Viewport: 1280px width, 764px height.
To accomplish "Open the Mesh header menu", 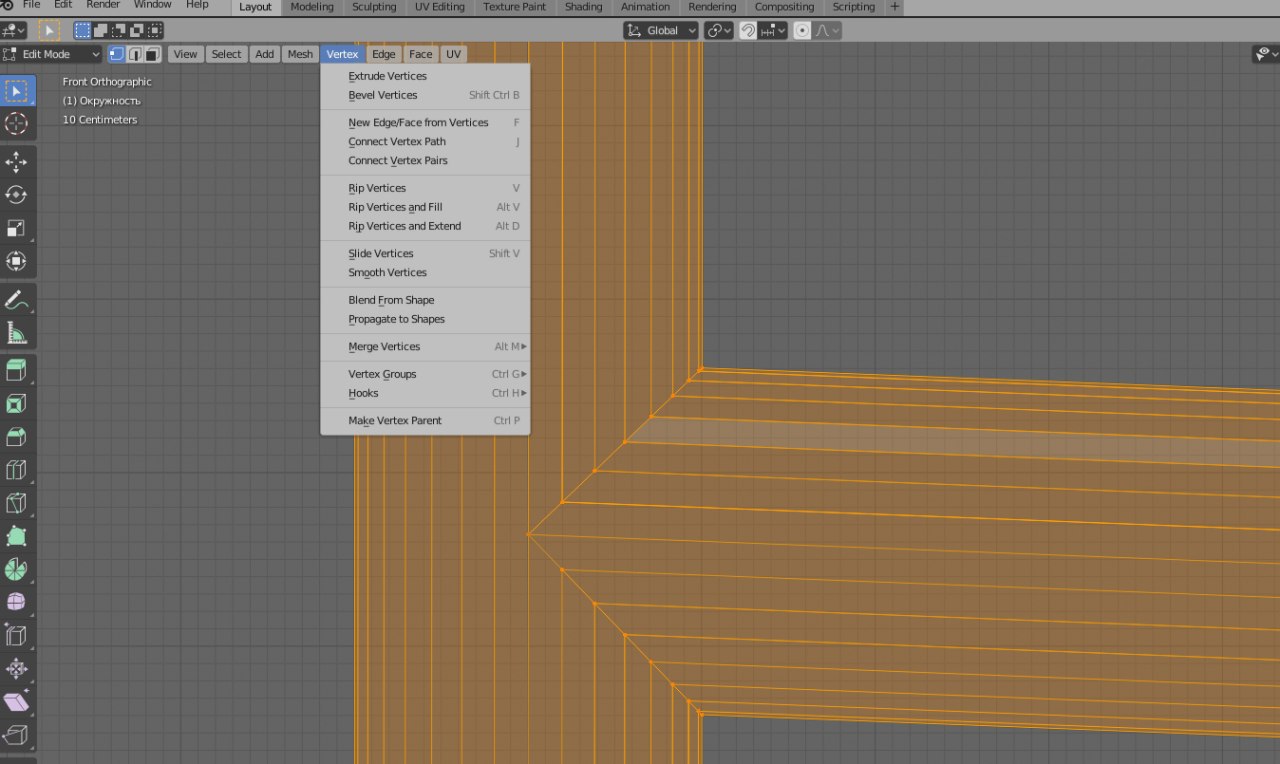I will [x=300, y=54].
